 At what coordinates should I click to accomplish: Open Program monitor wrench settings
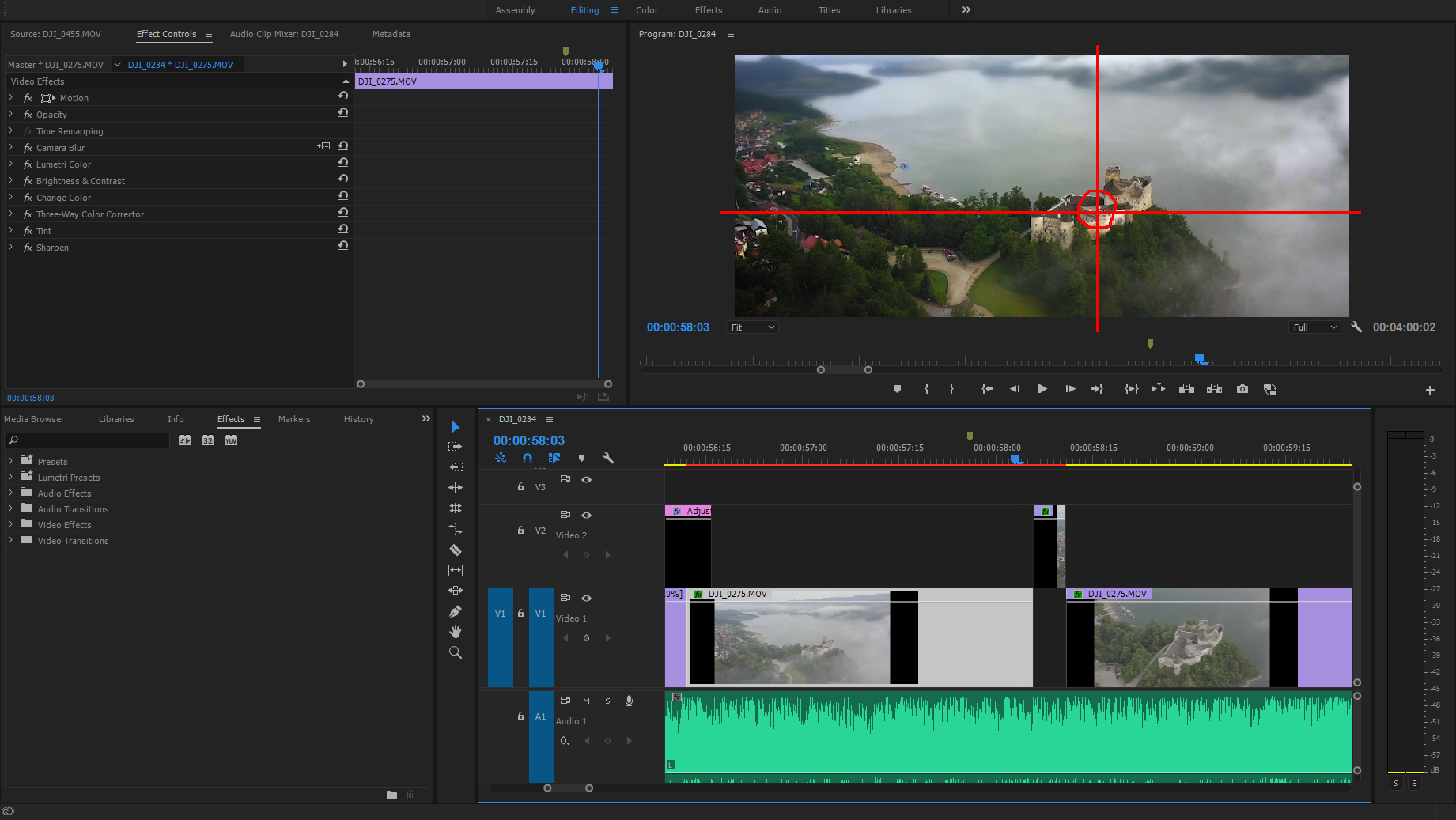coord(1356,327)
